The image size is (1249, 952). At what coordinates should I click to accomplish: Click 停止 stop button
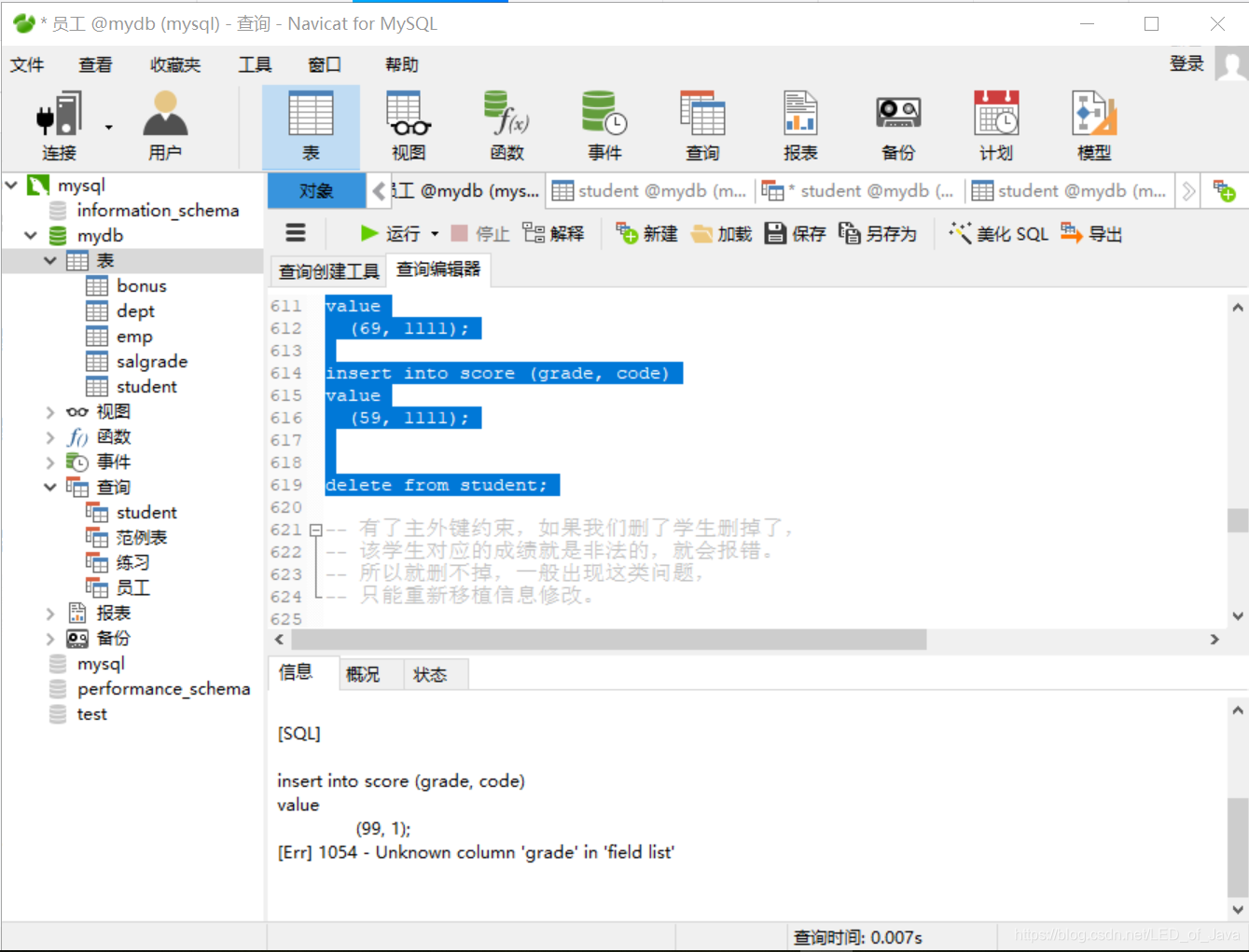click(480, 233)
